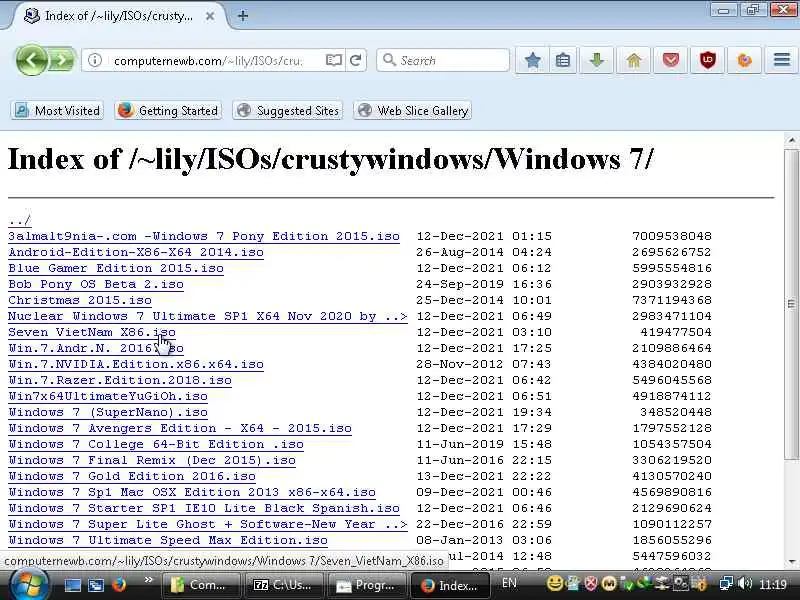The image size is (800, 600).
Task: Click scrollbar up arrow
Action: click(x=791, y=140)
